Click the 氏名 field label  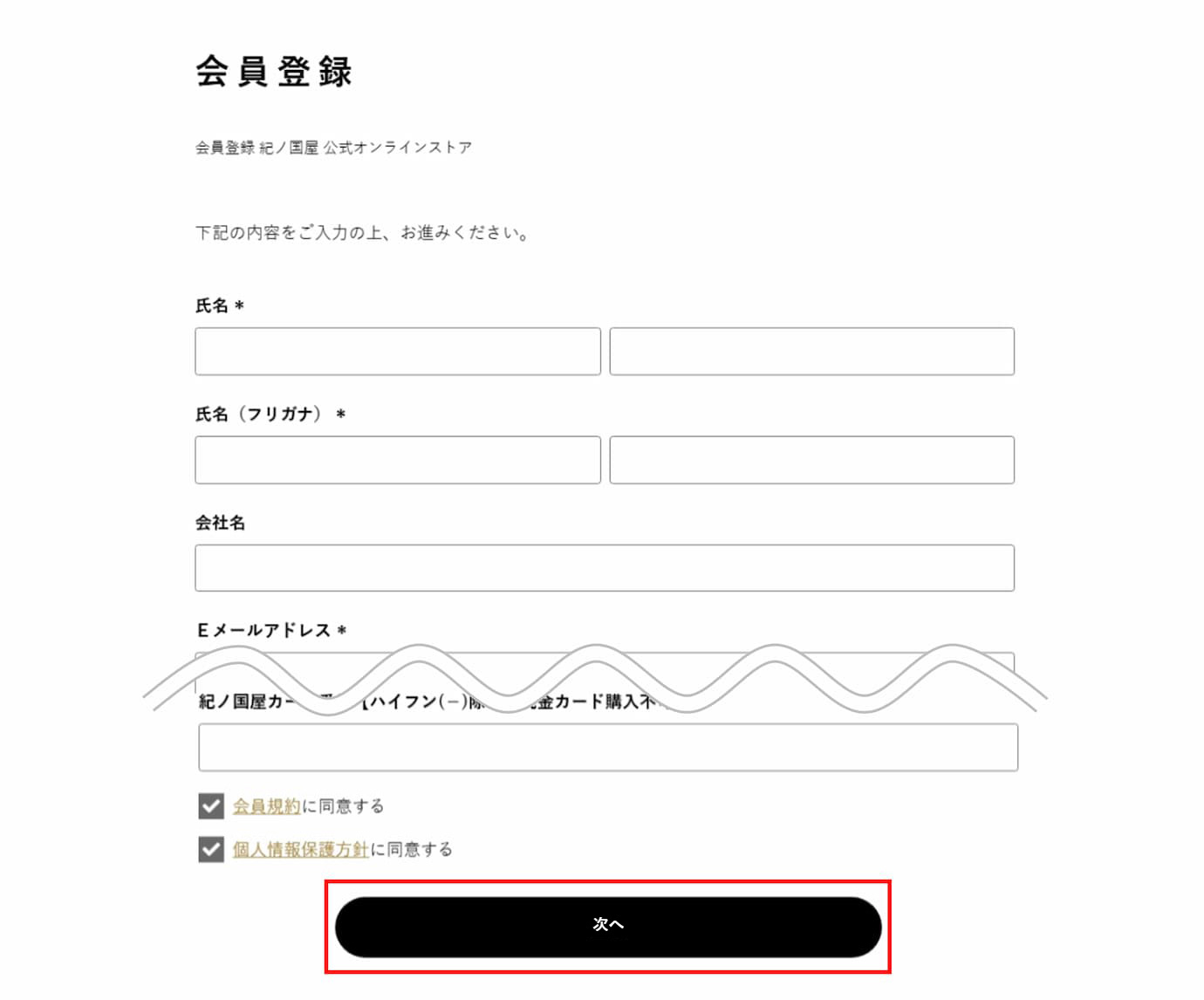[212, 305]
